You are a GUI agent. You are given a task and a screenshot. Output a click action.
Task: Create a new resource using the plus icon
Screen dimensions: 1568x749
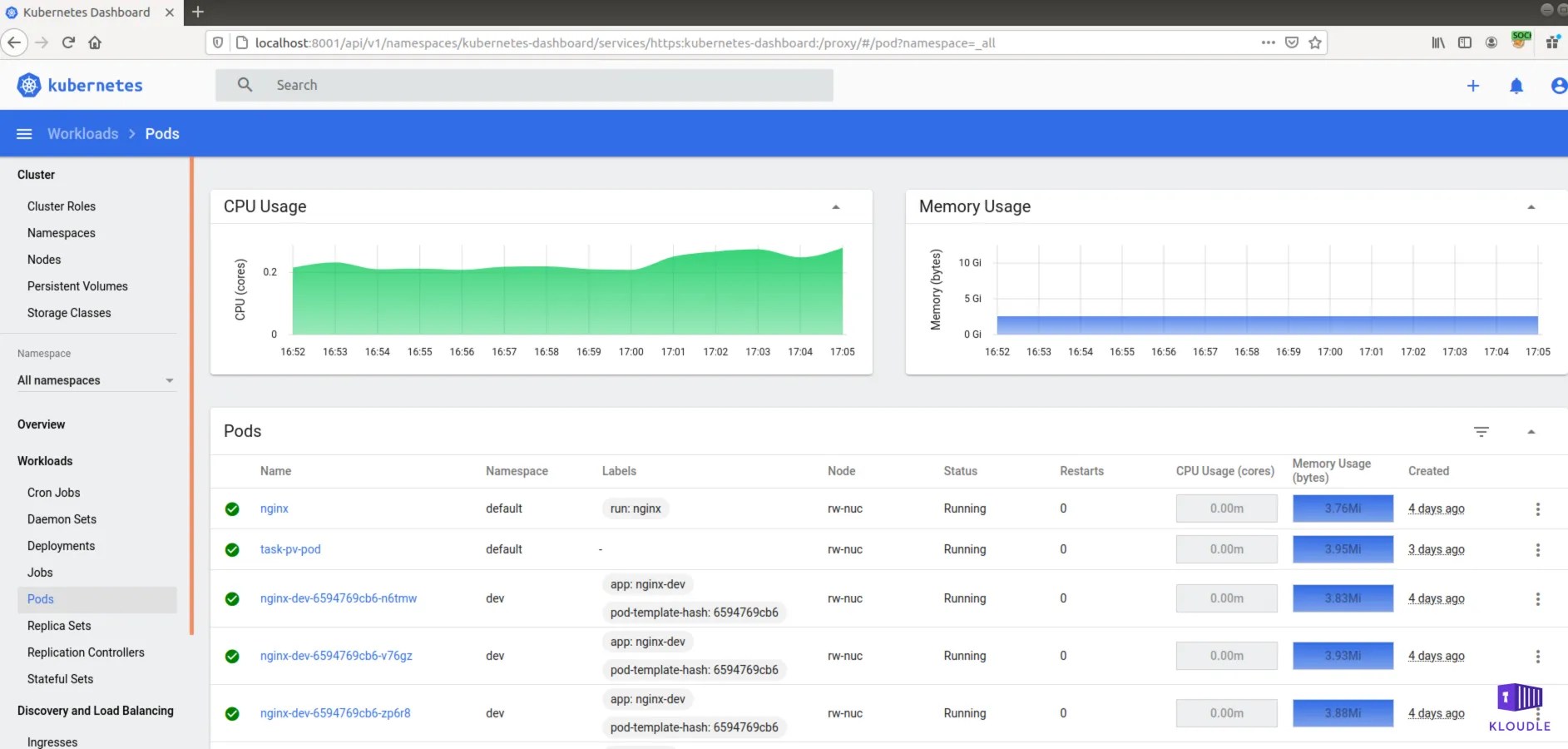(1472, 85)
